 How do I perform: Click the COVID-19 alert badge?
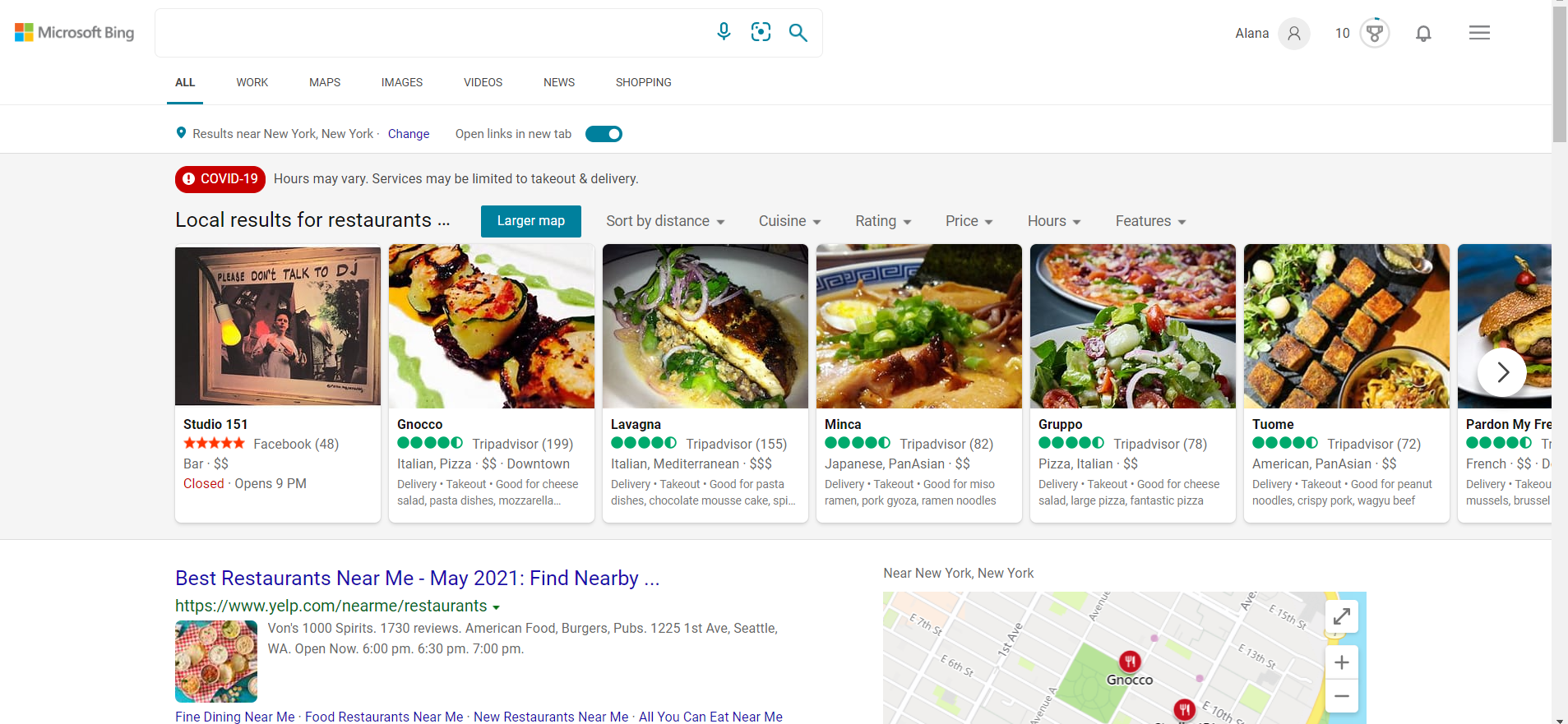tap(220, 179)
